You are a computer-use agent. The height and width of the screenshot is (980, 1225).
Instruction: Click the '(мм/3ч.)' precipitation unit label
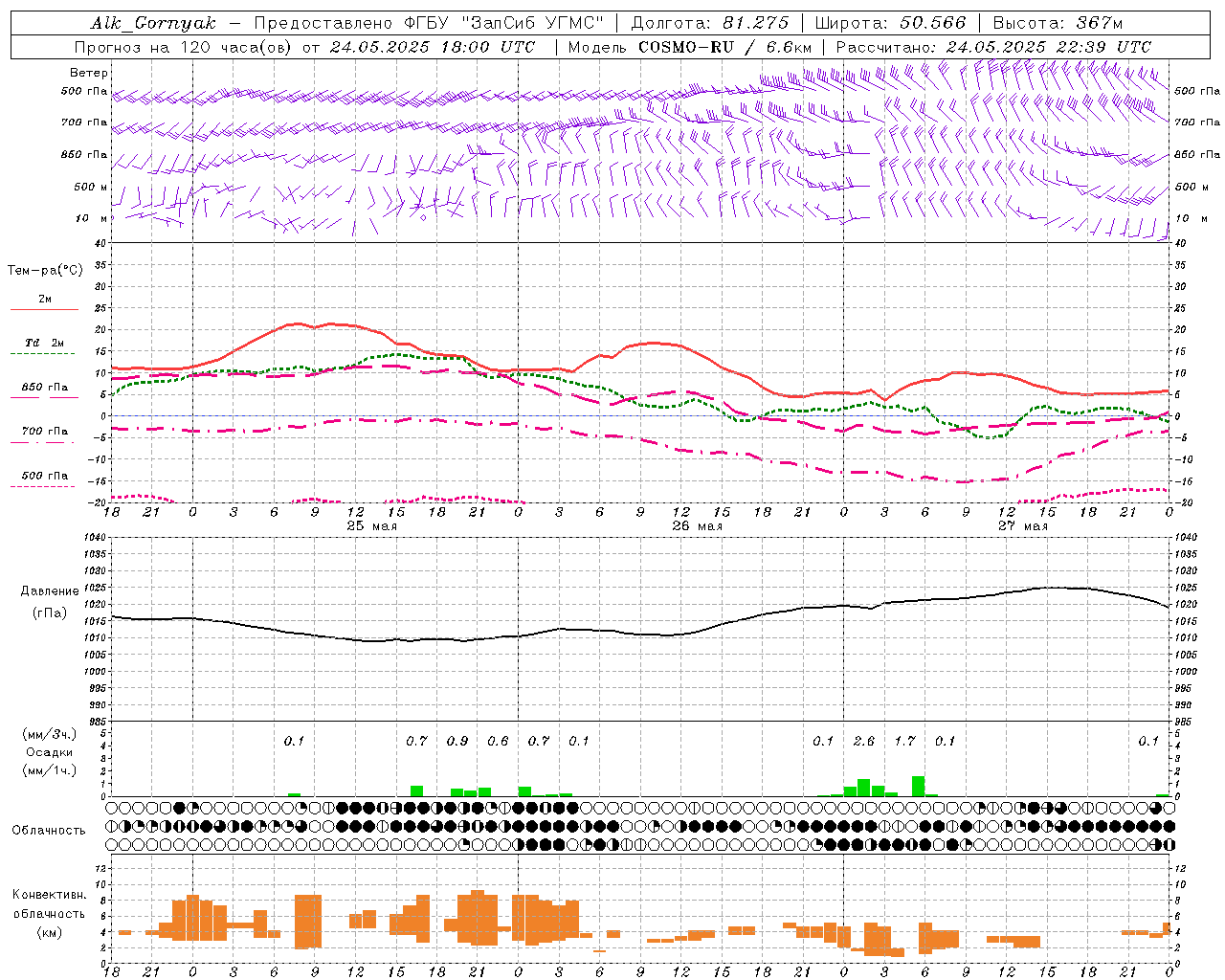coord(50,734)
